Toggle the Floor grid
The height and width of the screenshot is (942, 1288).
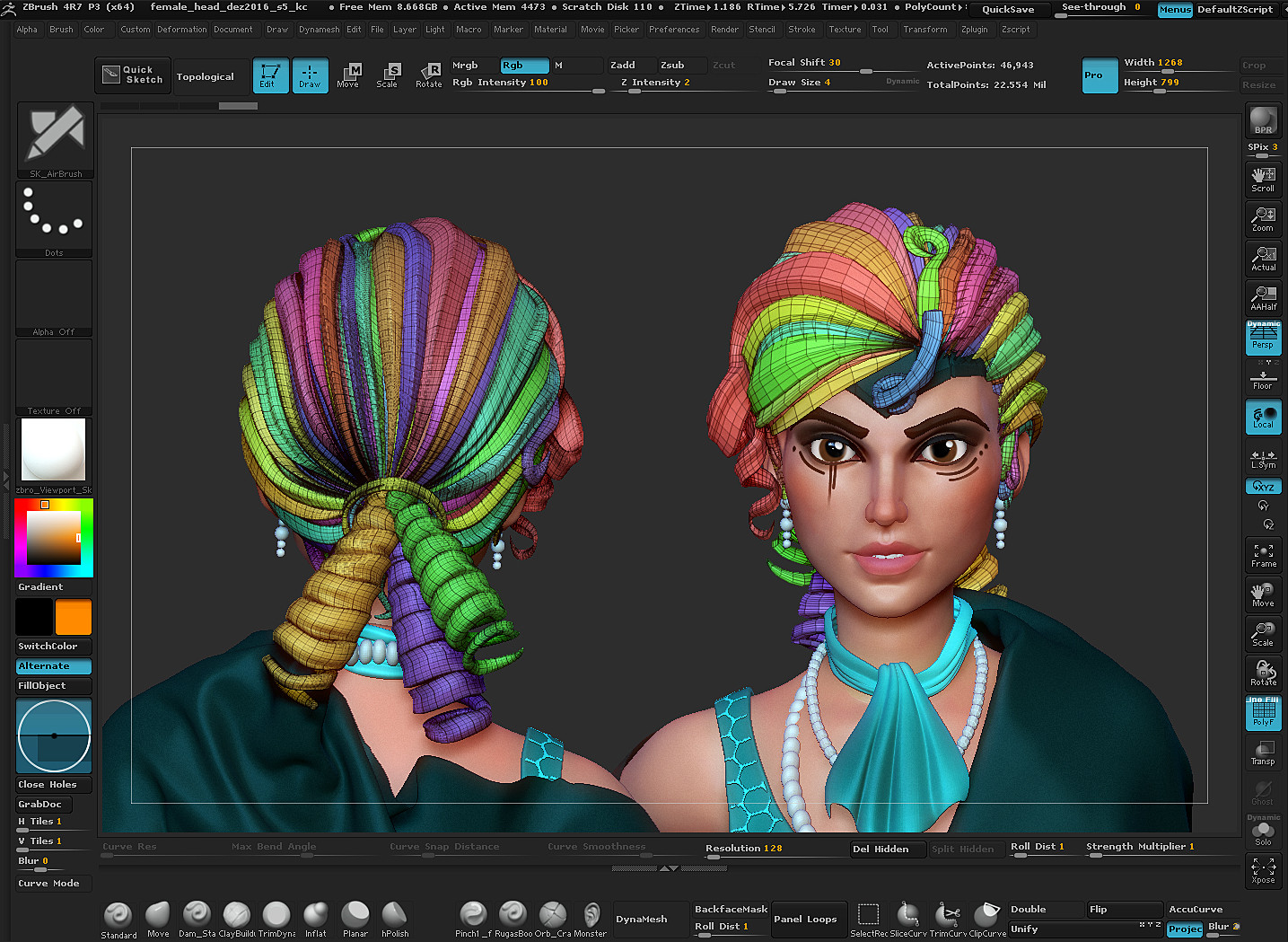click(1263, 380)
